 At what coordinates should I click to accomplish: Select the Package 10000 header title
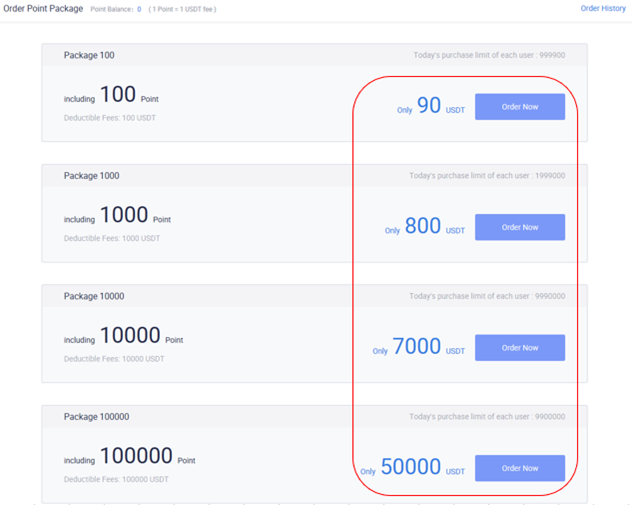pyautogui.click(x=94, y=296)
